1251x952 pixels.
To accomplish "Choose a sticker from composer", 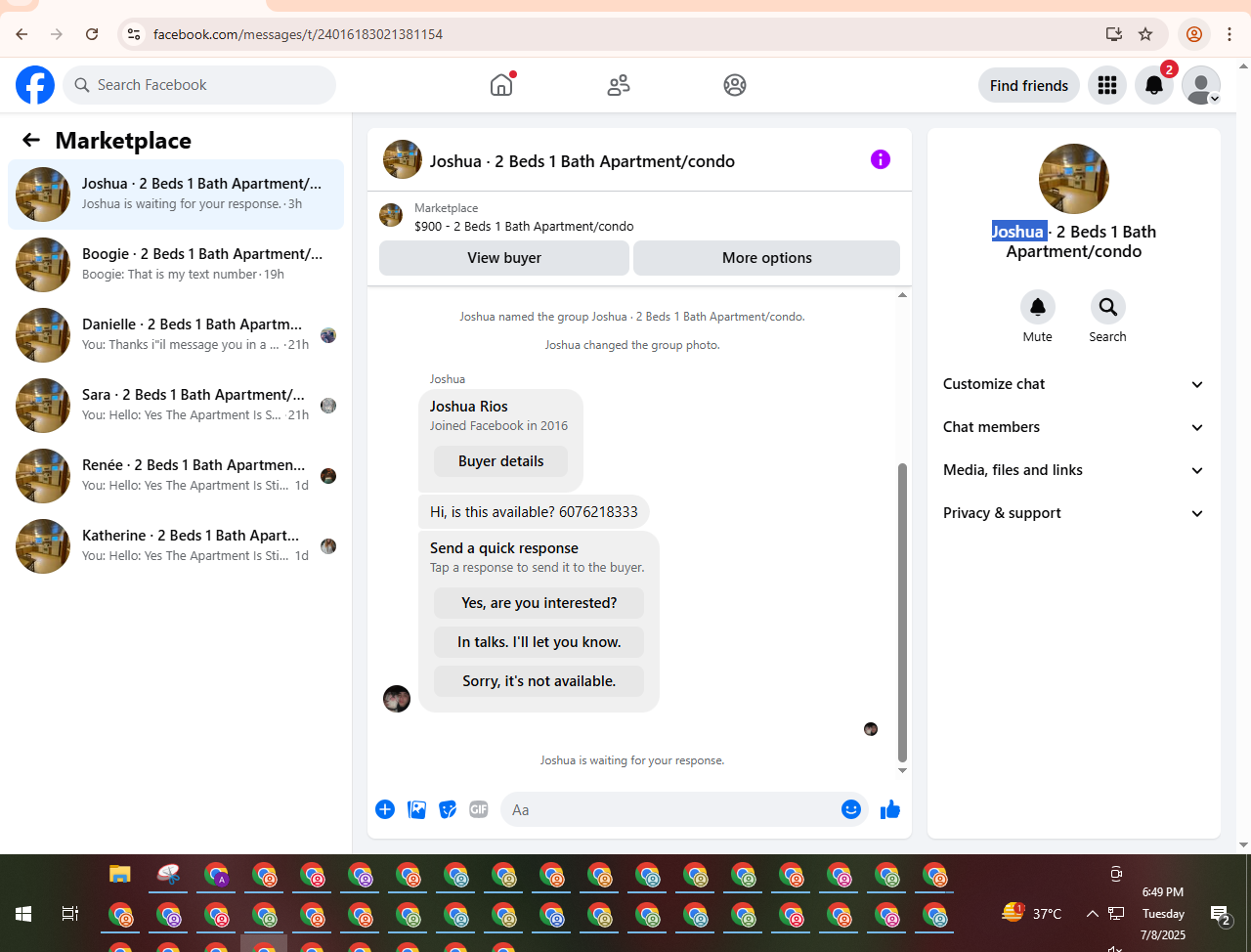I will (x=448, y=809).
